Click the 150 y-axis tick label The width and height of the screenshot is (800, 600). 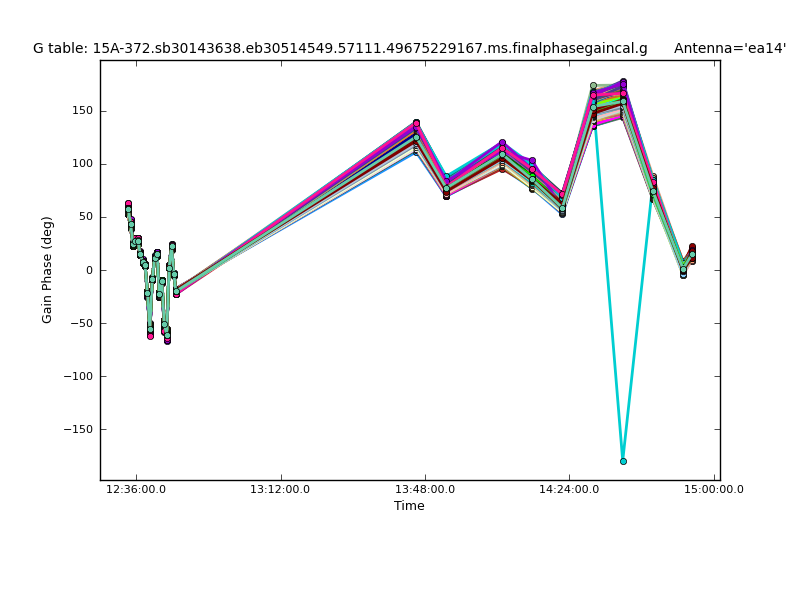click(81, 111)
